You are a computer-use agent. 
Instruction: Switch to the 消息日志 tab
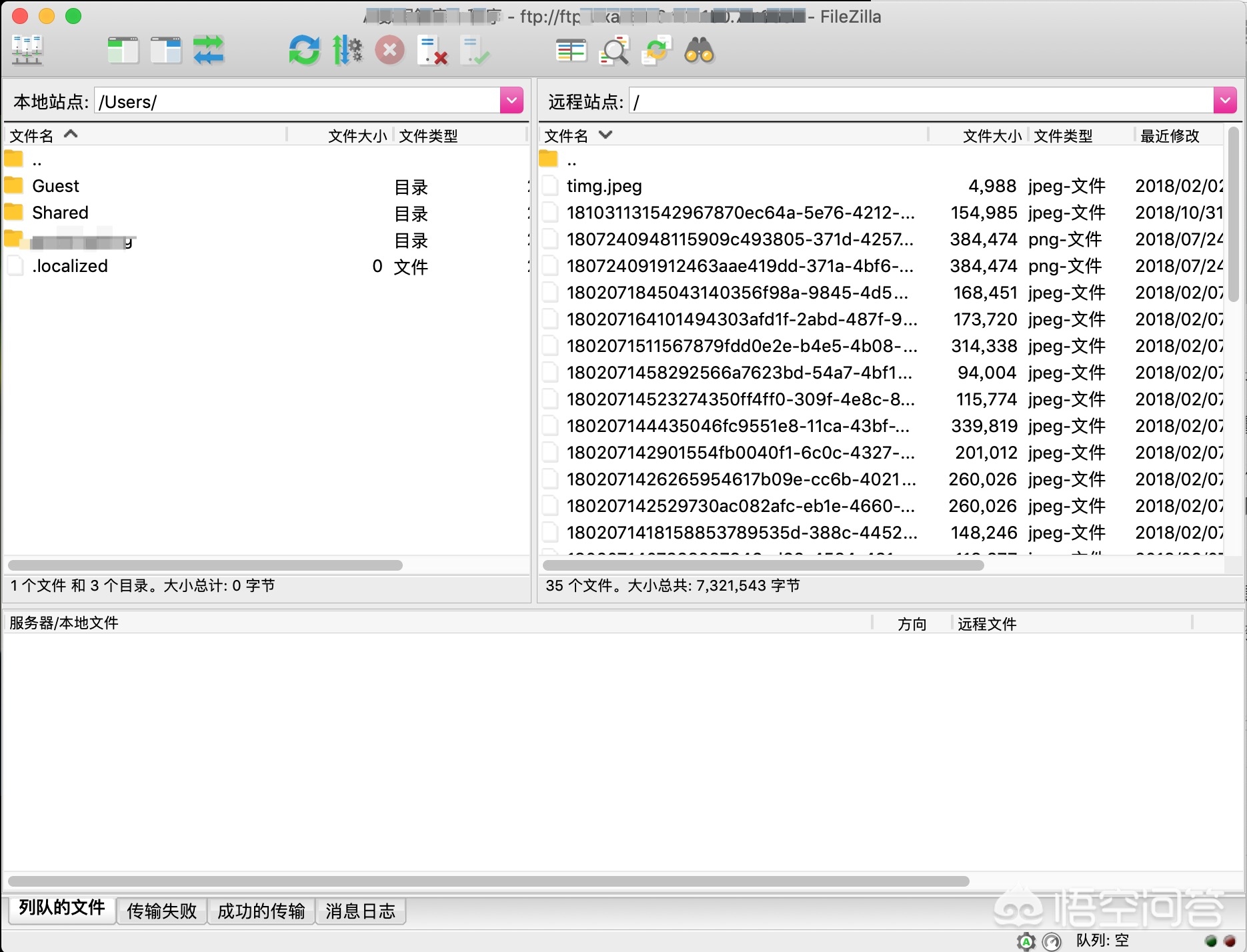click(361, 911)
